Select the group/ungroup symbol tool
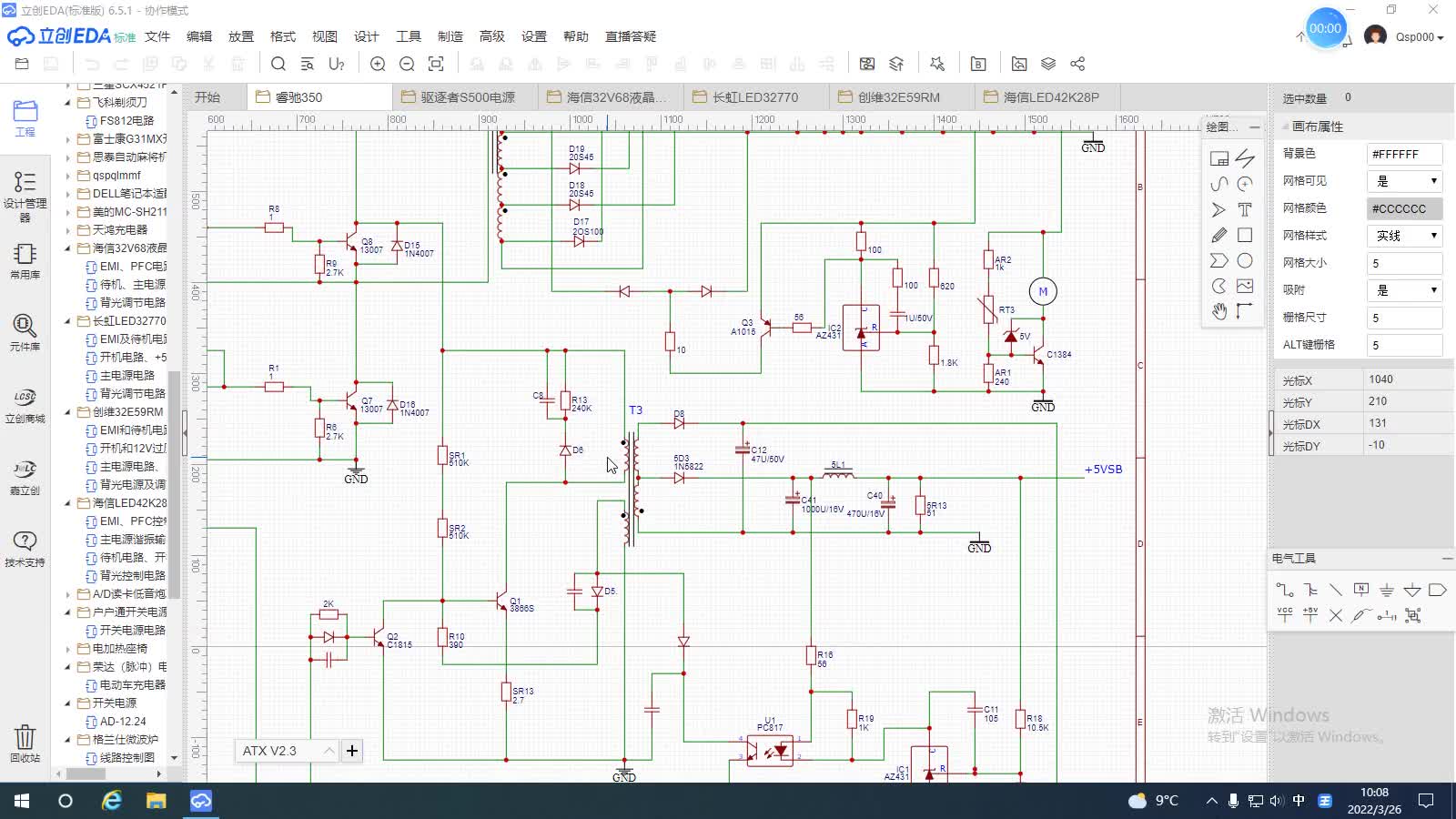The height and width of the screenshot is (819, 1456). click(1412, 615)
